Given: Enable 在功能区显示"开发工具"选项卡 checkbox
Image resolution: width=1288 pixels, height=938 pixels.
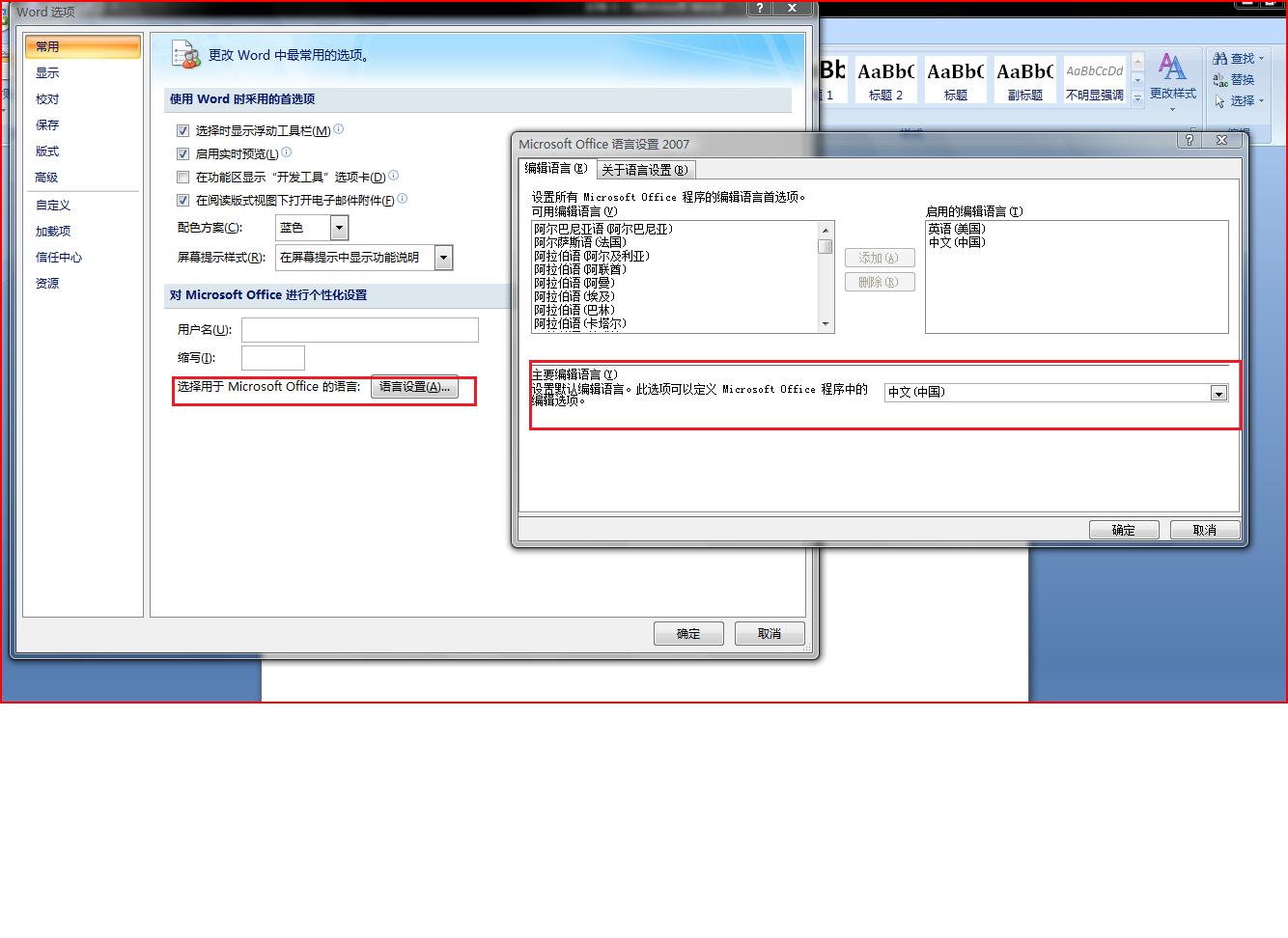Looking at the screenshot, I should [x=182, y=178].
